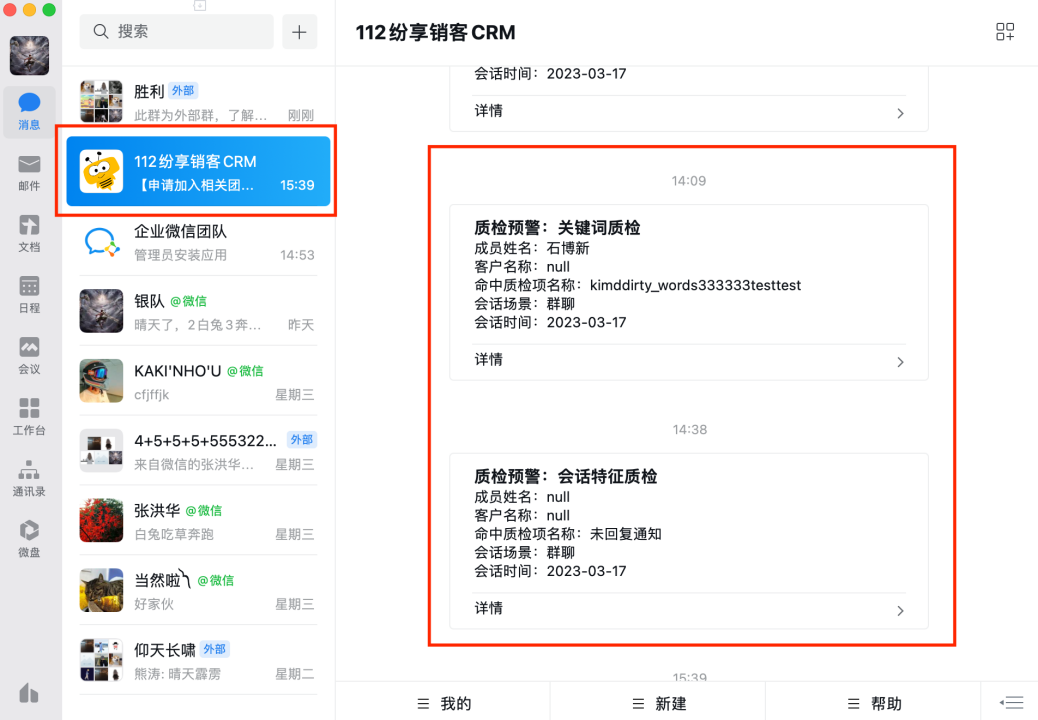1038x720 pixels.
Task: Open the 工作台 workbench section
Action: click(x=29, y=417)
